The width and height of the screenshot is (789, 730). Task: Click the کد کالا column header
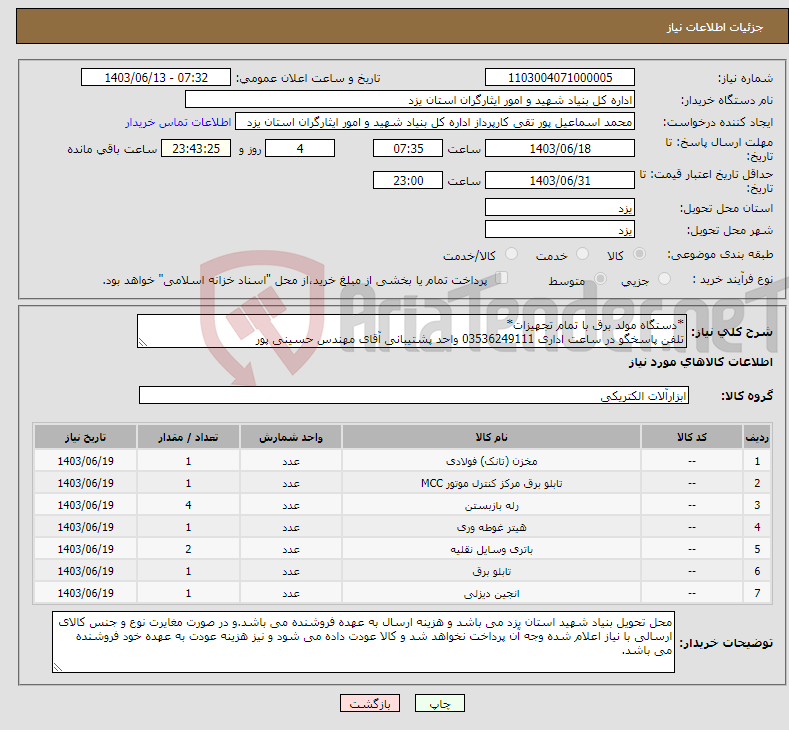(692, 437)
